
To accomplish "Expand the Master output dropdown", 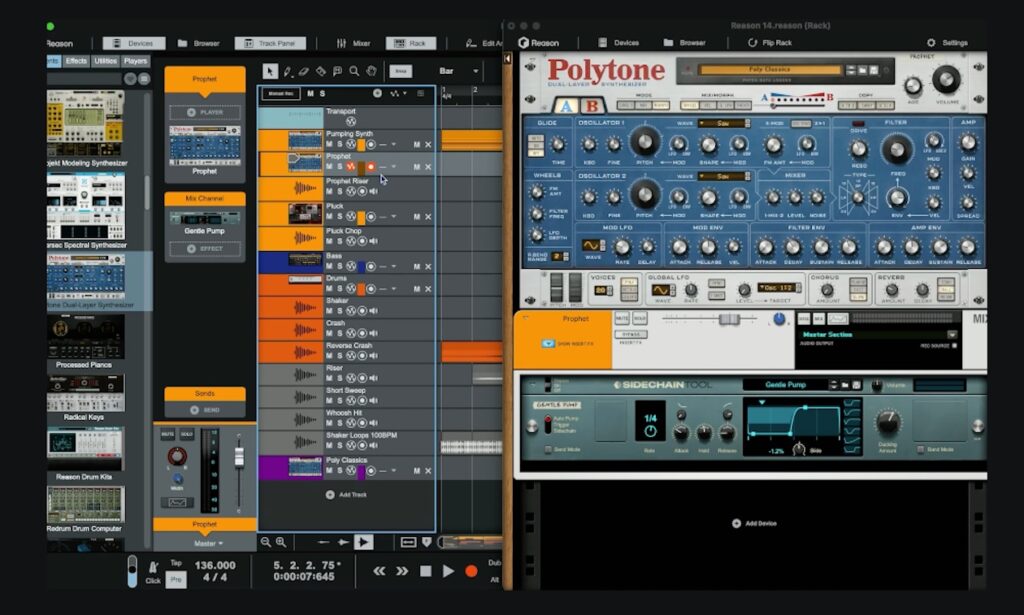I will pyautogui.click(x=209, y=543).
